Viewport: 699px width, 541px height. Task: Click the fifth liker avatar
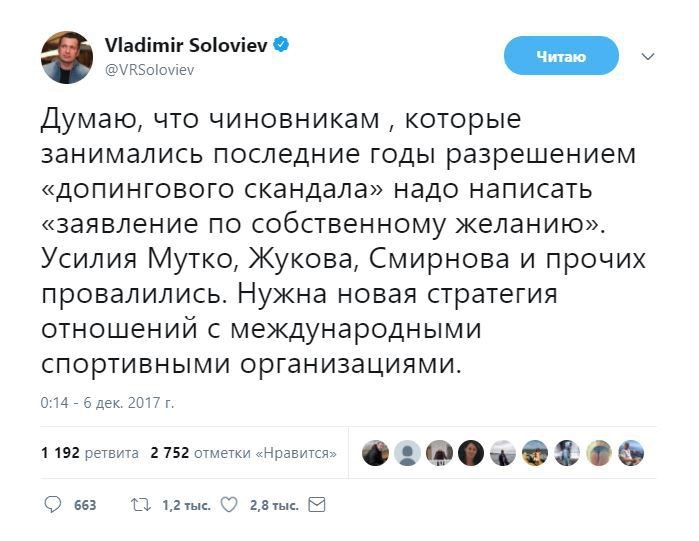pos(503,453)
